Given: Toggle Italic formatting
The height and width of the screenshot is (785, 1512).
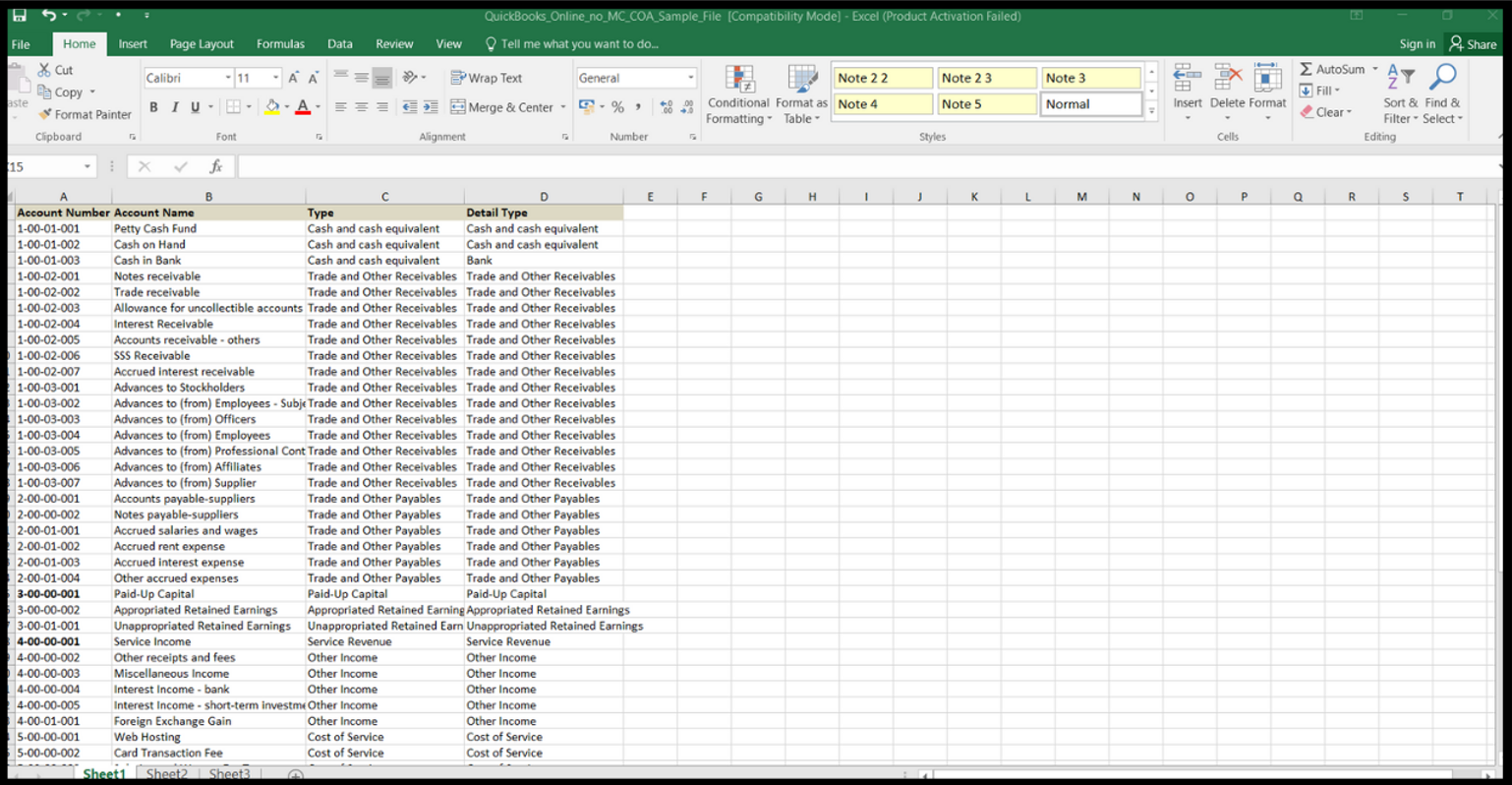Looking at the screenshot, I should click(174, 107).
